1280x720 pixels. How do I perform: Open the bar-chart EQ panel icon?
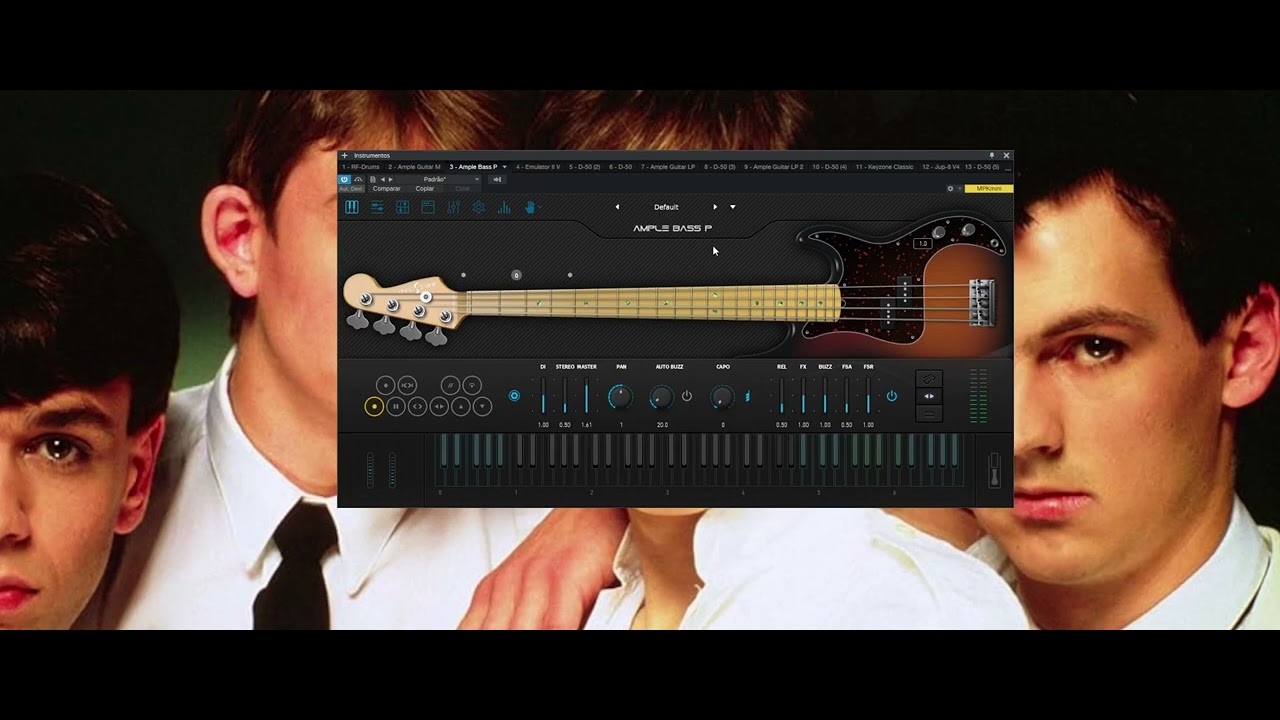point(504,207)
